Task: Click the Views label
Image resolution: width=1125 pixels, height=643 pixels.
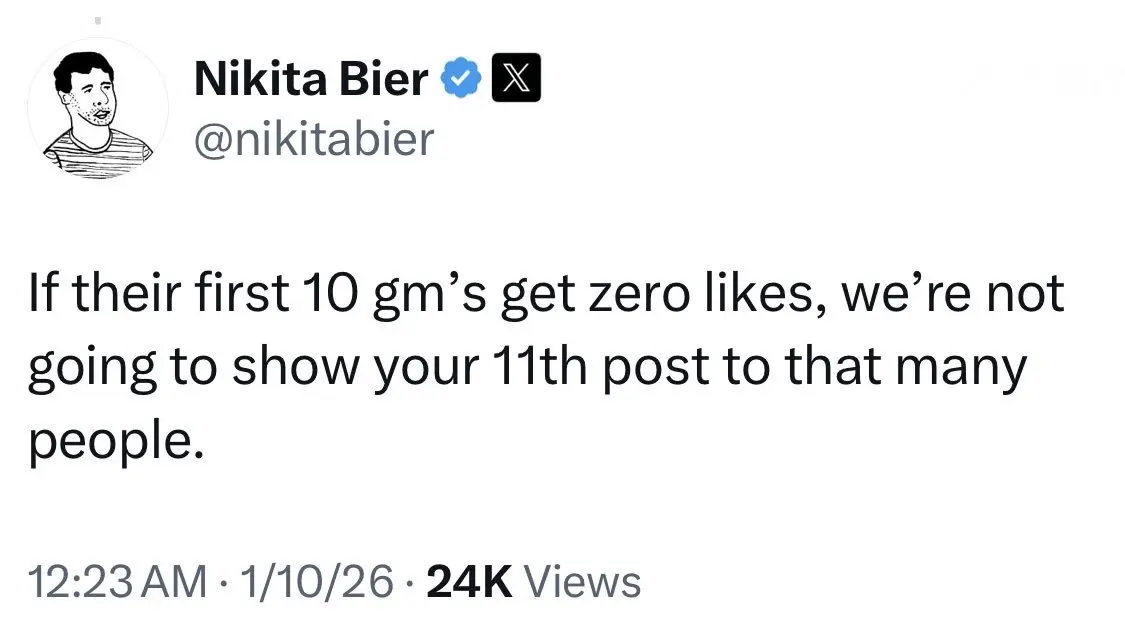Action: point(582,581)
